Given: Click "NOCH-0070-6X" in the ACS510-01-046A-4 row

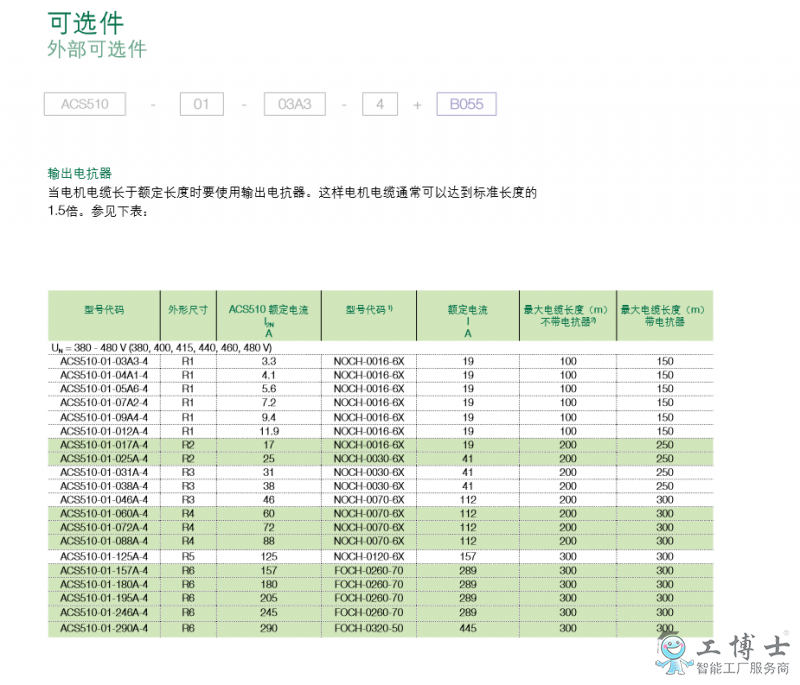Looking at the screenshot, I should pos(369,500).
